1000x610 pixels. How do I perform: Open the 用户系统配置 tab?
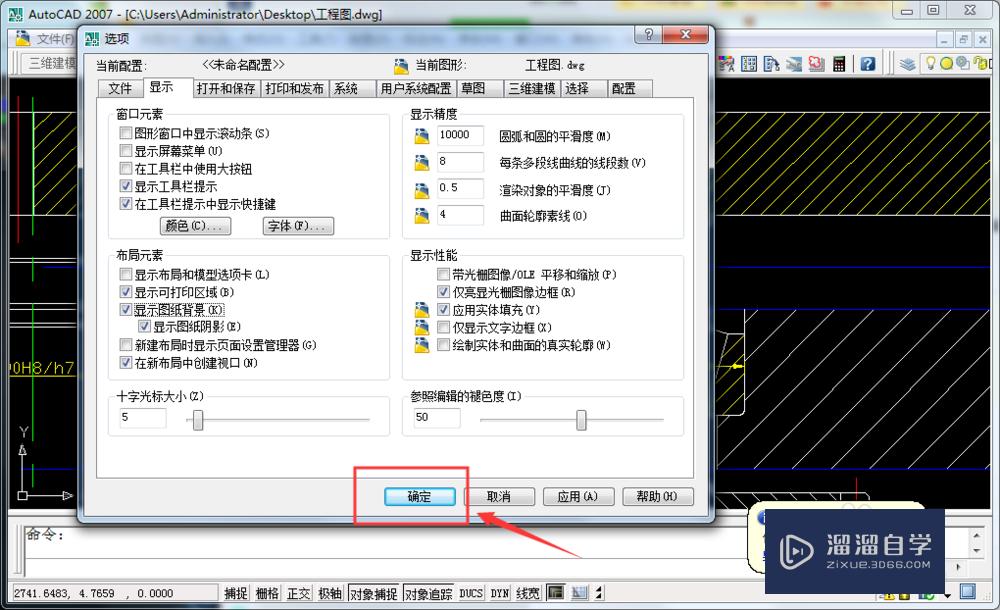[x=416, y=89]
